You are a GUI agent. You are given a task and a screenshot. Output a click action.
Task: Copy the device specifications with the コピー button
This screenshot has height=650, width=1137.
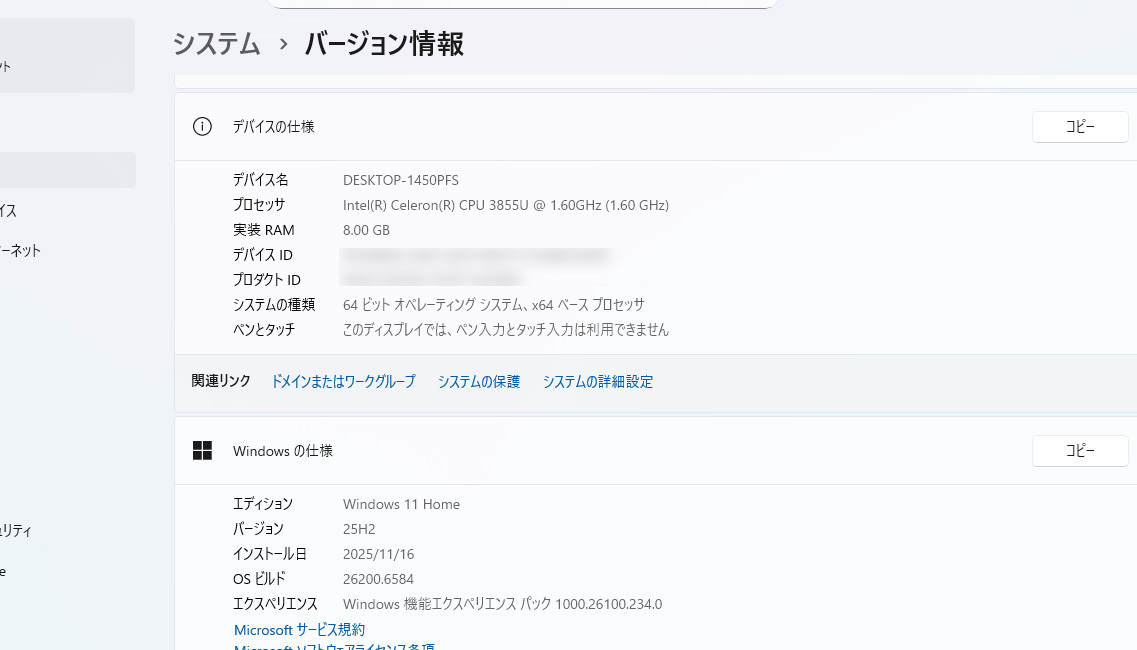[1080, 127]
